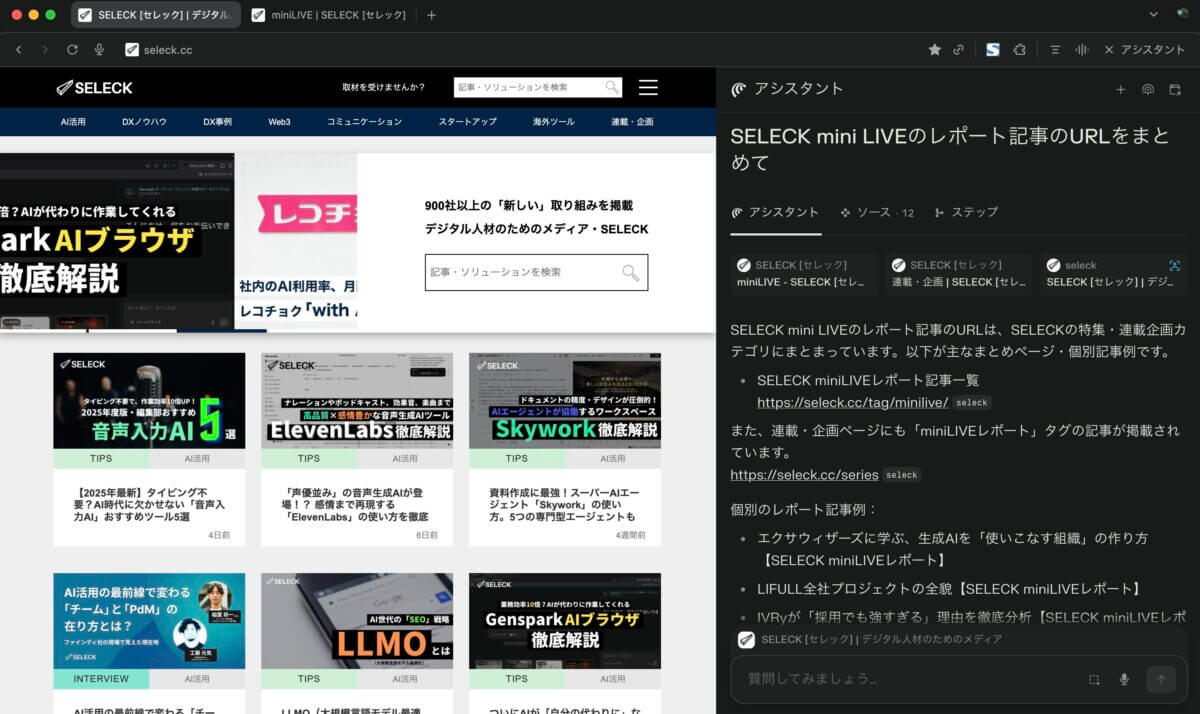The height and width of the screenshot is (714, 1200).
Task: Open the https://seleck.cc/series link
Action: (x=804, y=475)
